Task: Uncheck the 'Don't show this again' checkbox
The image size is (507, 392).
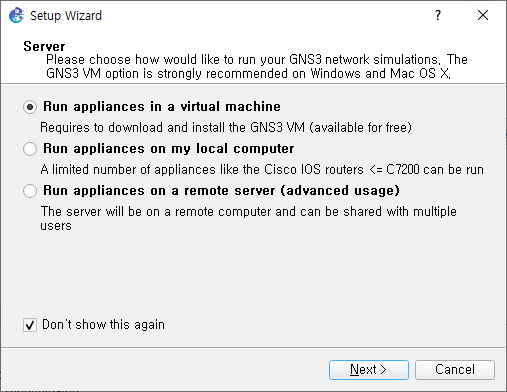Action: pos(30,325)
